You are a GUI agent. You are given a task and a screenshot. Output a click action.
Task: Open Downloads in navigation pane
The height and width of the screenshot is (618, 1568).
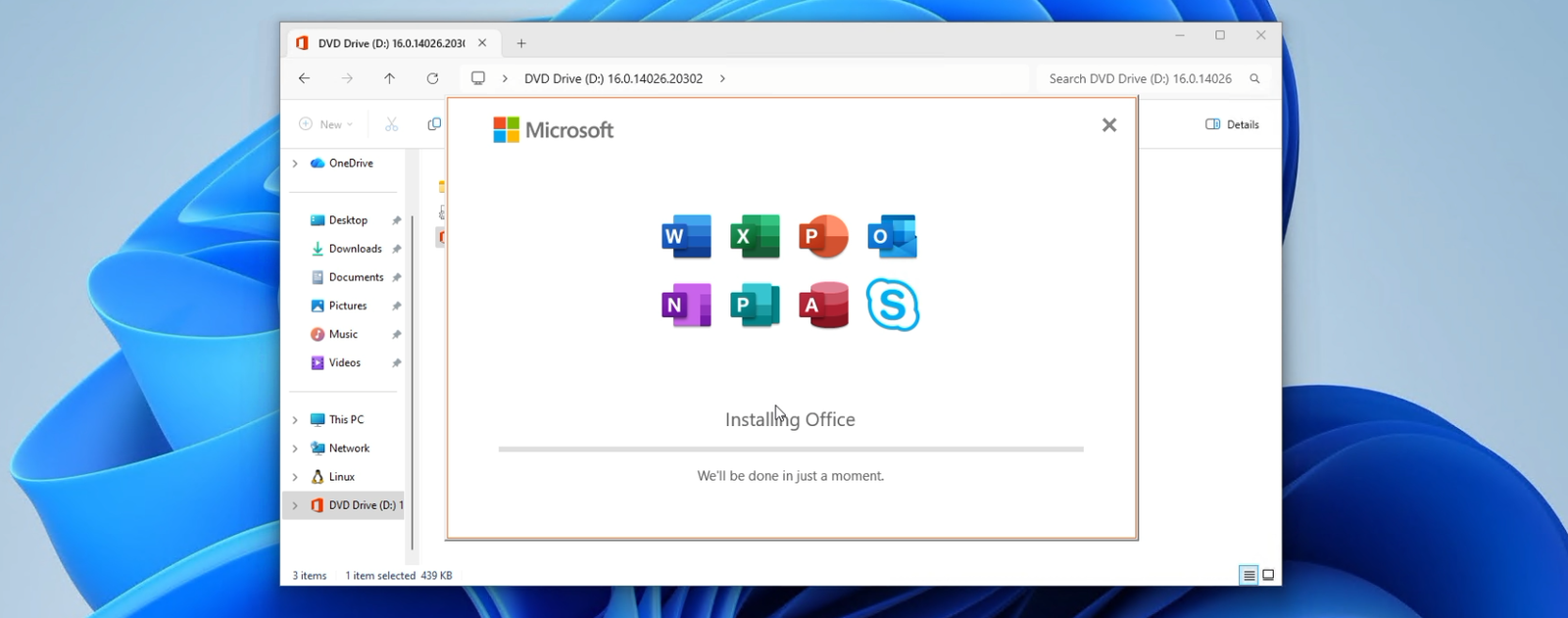coord(346,249)
